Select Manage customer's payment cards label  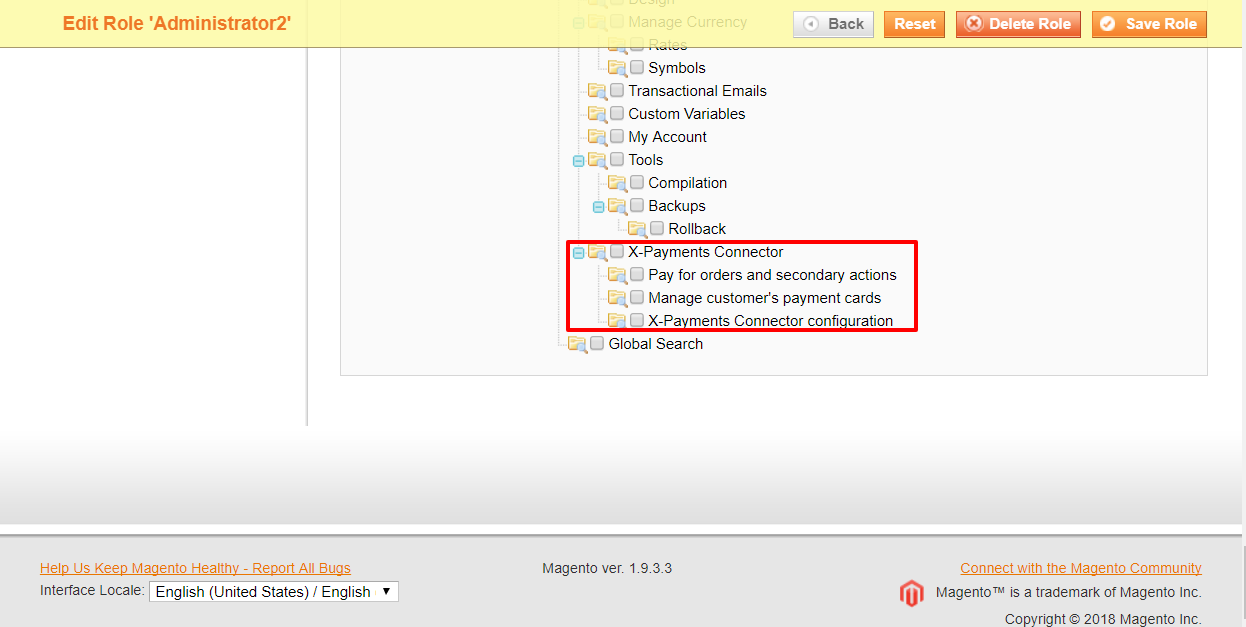[765, 298]
